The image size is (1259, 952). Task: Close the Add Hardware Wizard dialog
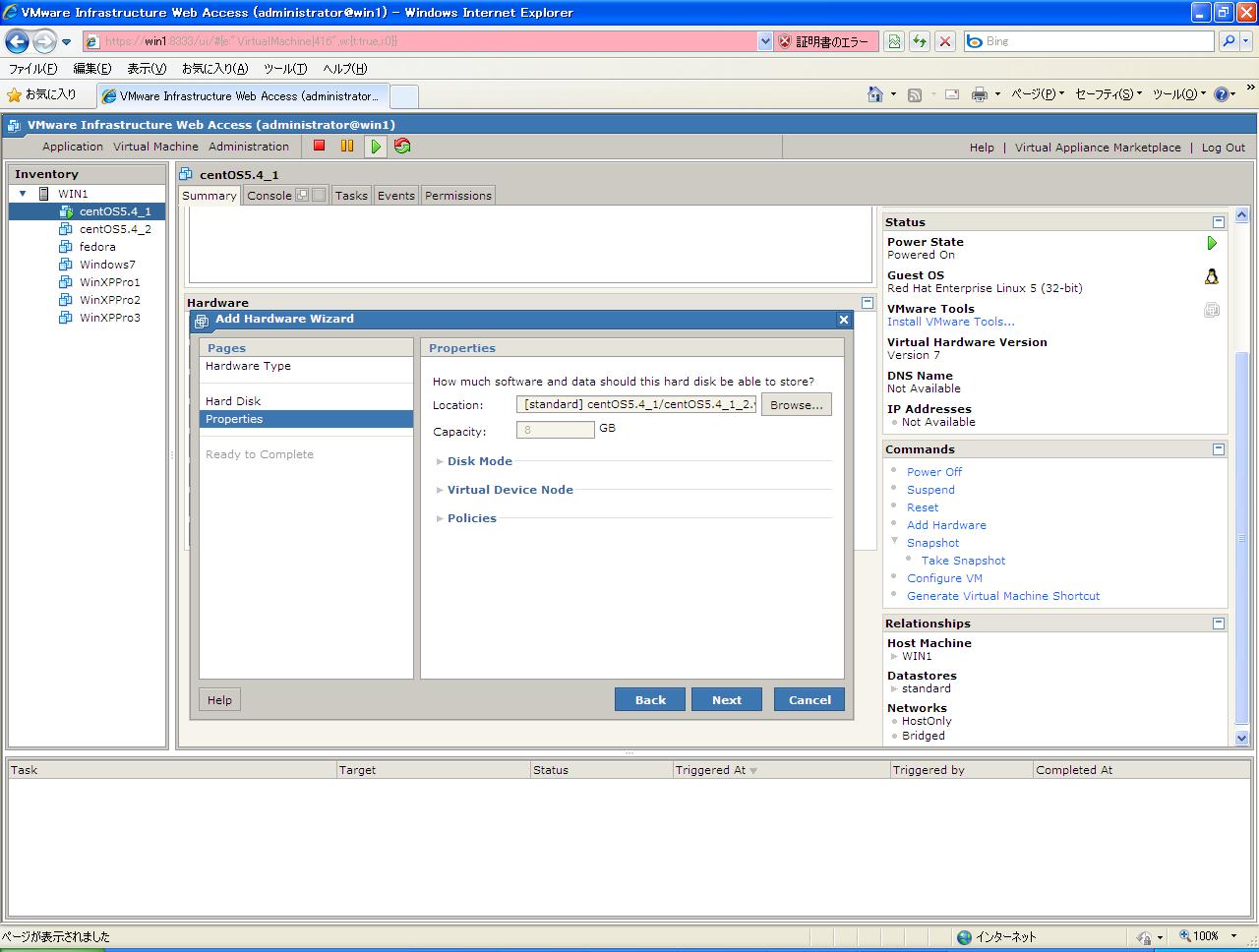point(843,320)
